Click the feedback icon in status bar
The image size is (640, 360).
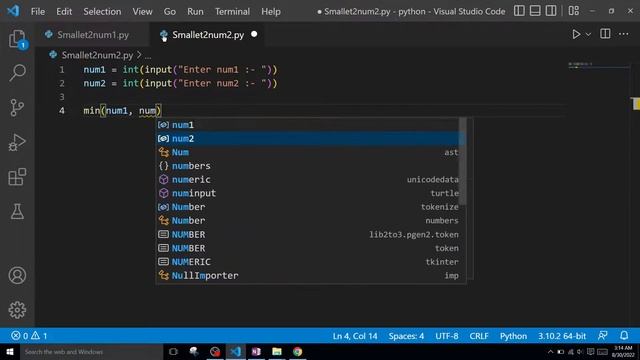(x=602, y=336)
